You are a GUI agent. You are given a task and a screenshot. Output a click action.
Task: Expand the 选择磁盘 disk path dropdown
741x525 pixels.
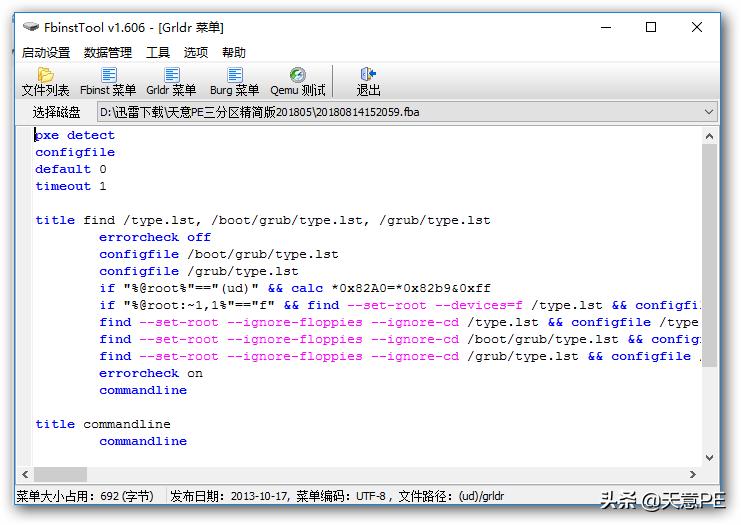(708, 112)
